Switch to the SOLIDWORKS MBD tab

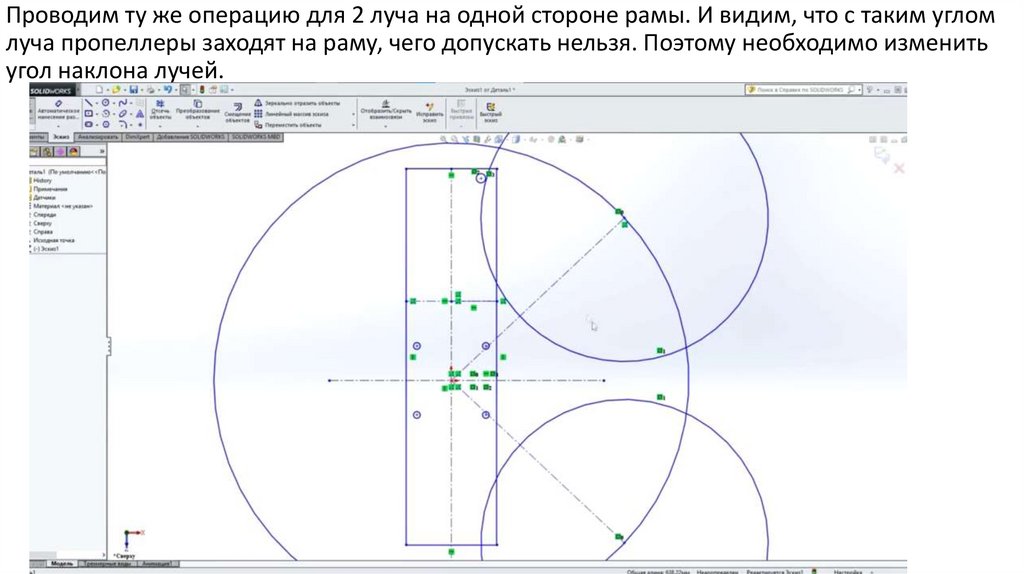[x=256, y=136]
